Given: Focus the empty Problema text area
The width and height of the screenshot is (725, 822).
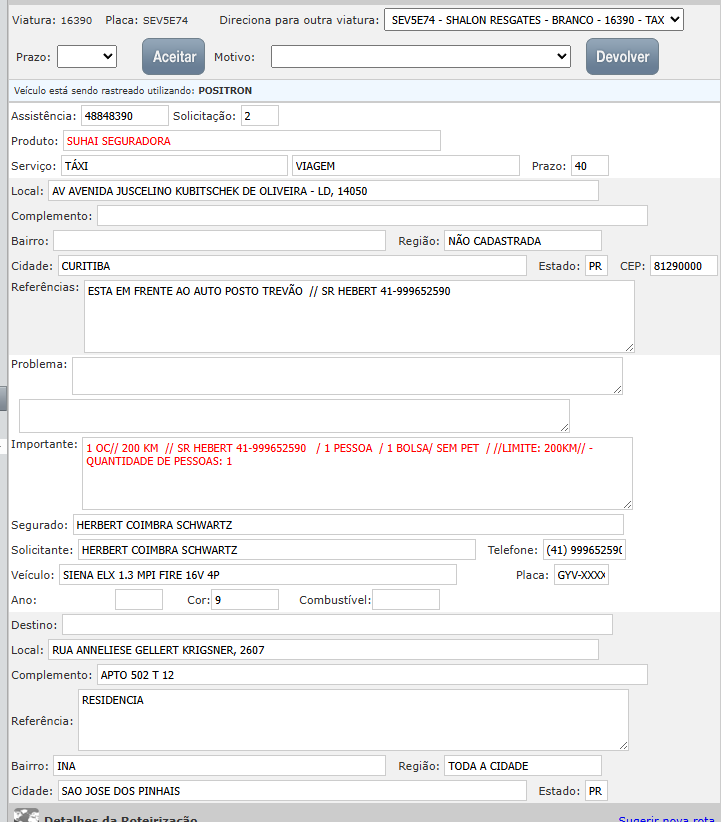Looking at the screenshot, I should [x=346, y=376].
